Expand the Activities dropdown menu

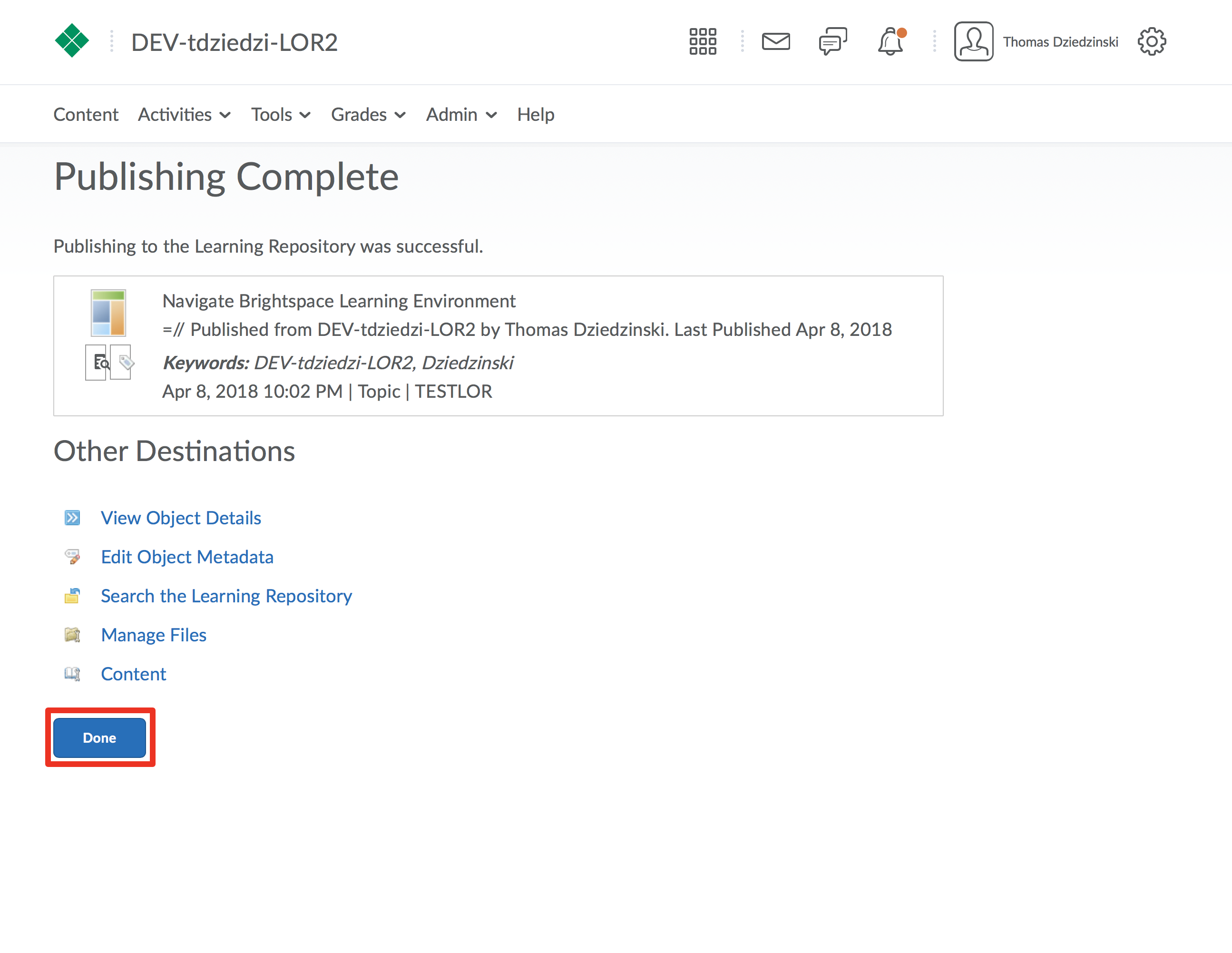184,115
